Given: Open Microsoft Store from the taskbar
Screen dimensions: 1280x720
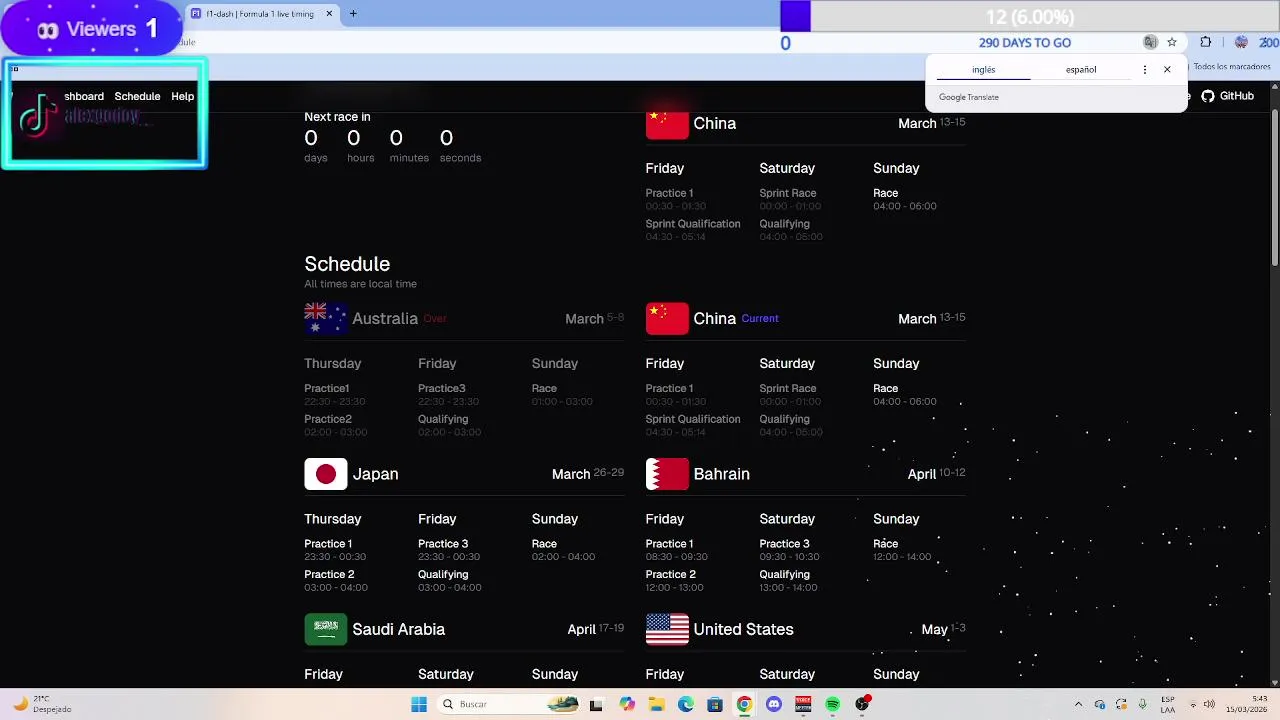Looking at the screenshot, I should [x=715, y=704].
